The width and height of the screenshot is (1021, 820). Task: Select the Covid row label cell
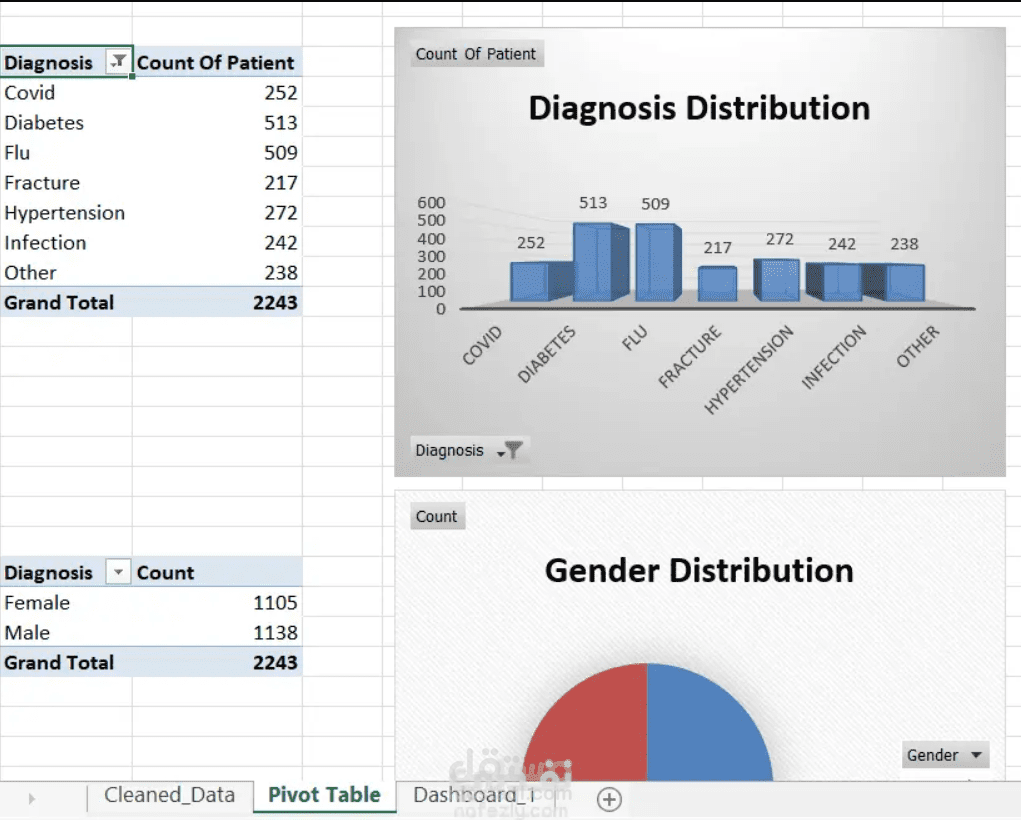[x=66, y=92]
